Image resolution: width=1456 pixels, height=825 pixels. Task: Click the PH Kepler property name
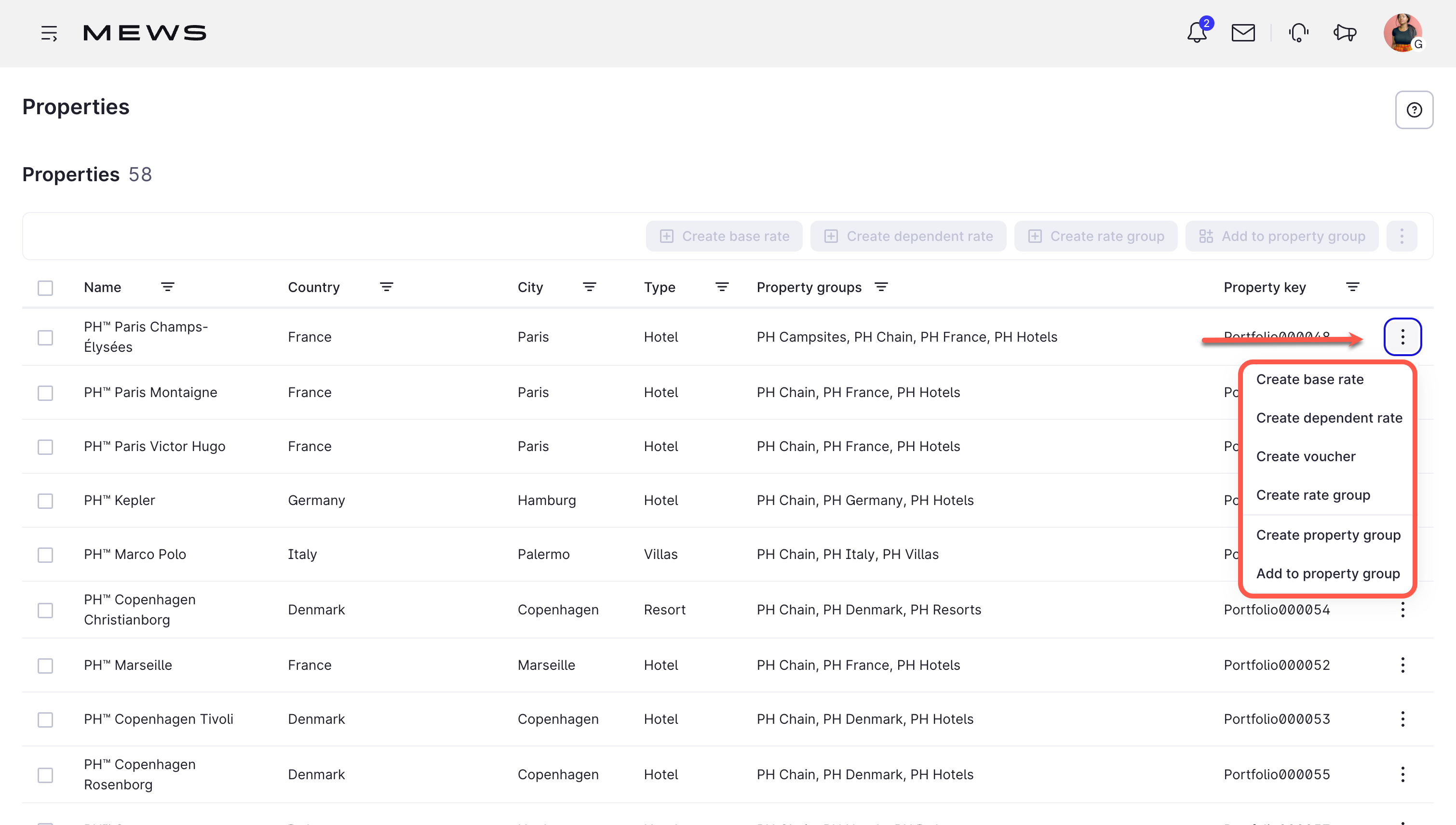pyautogui.click(x=119, y=500)
